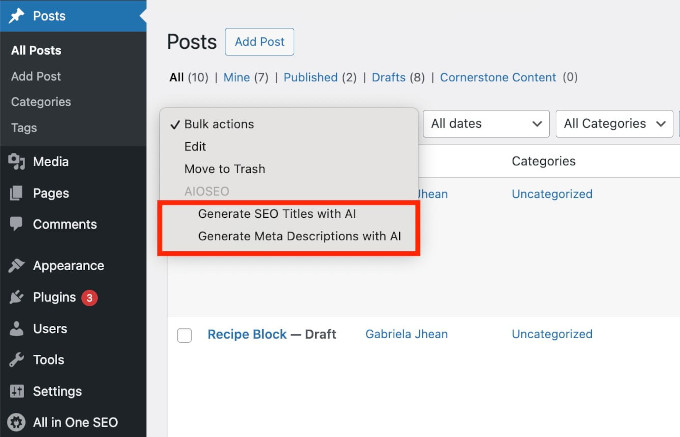Click the red Plugins update count badge
Viewport: 680px width, 437px height.
pyautogui.click(x=89, y=298)
